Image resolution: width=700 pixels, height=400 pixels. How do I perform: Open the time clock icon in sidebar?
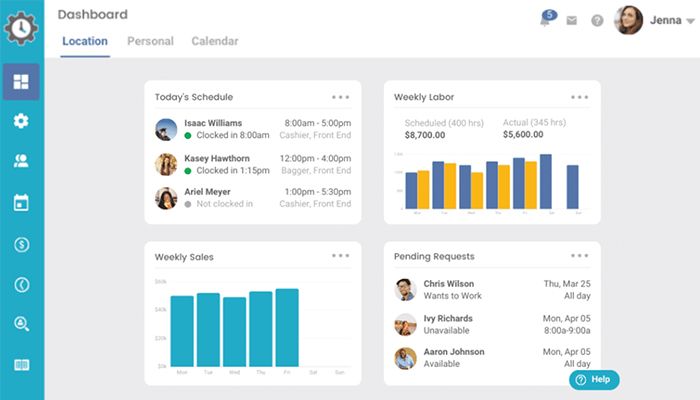21,284
